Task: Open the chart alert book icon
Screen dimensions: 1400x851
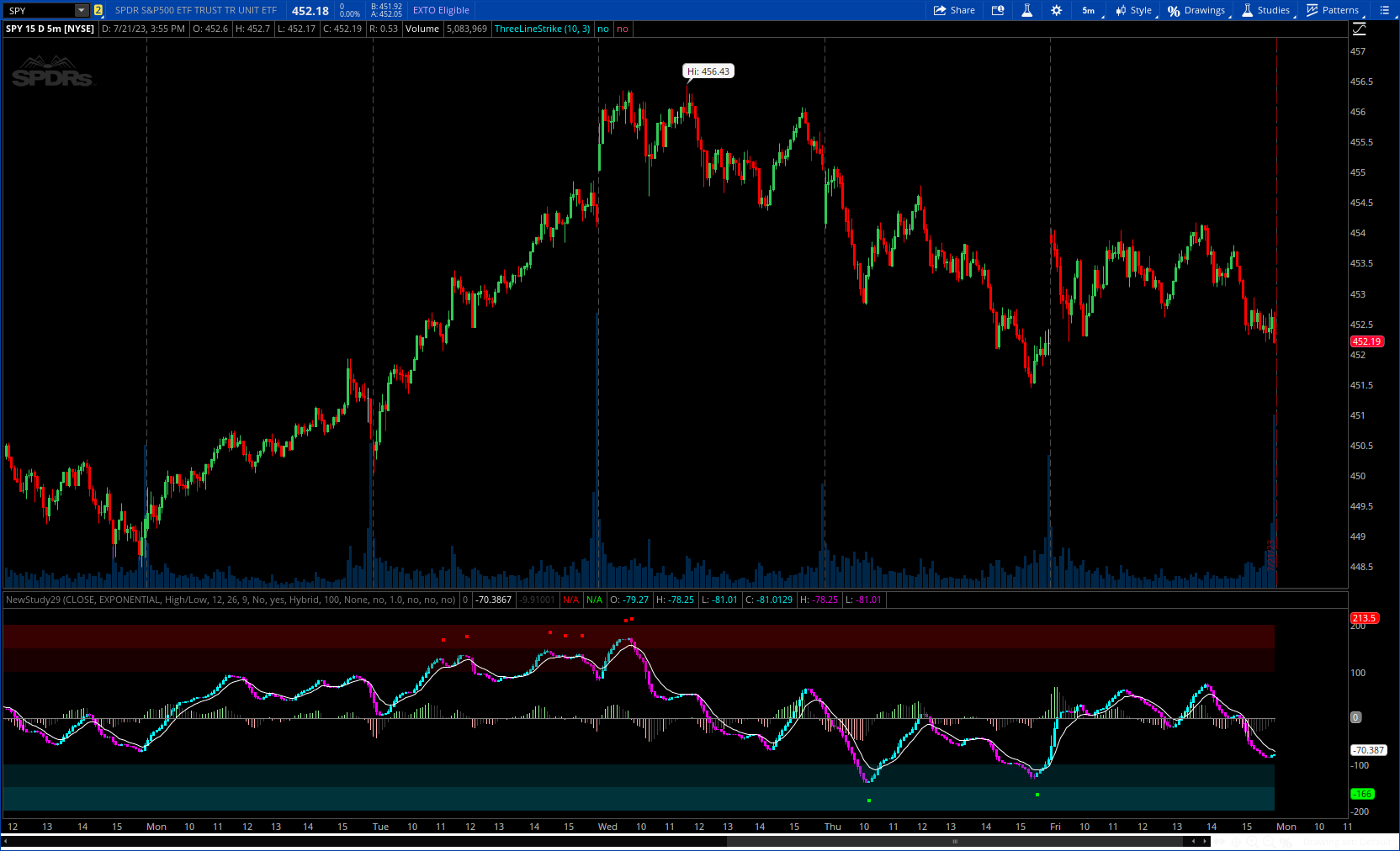Action: (x=998, y=10)
